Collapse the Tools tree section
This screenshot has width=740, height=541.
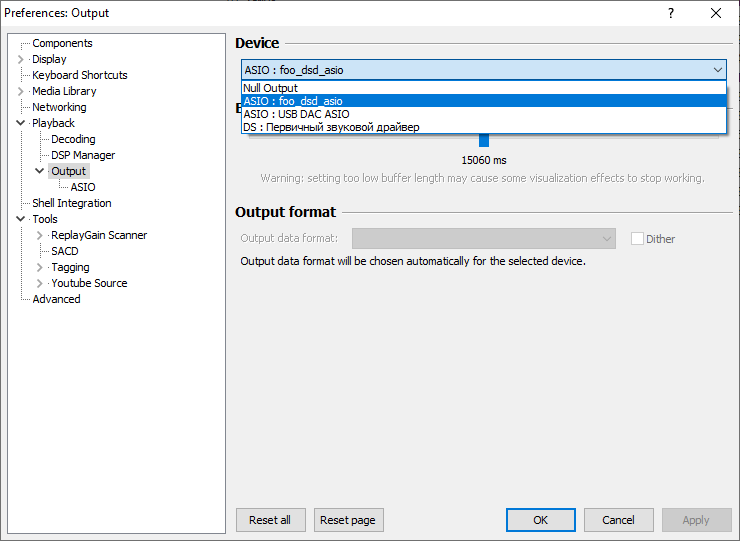point(21,219)
